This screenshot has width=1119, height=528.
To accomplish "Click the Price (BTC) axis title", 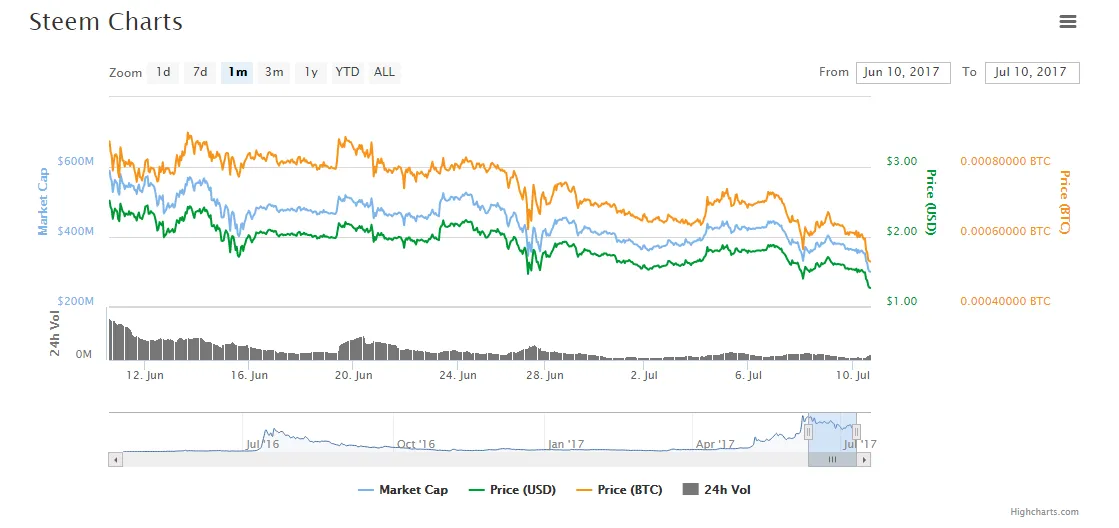I will [x=1065, y=202].
